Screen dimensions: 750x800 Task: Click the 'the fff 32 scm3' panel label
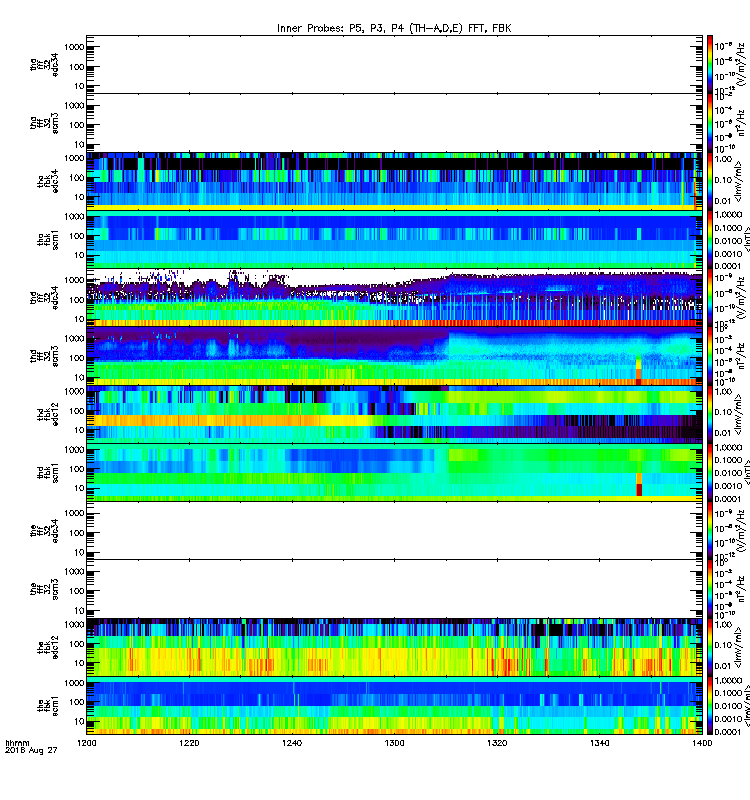[44, 589]
